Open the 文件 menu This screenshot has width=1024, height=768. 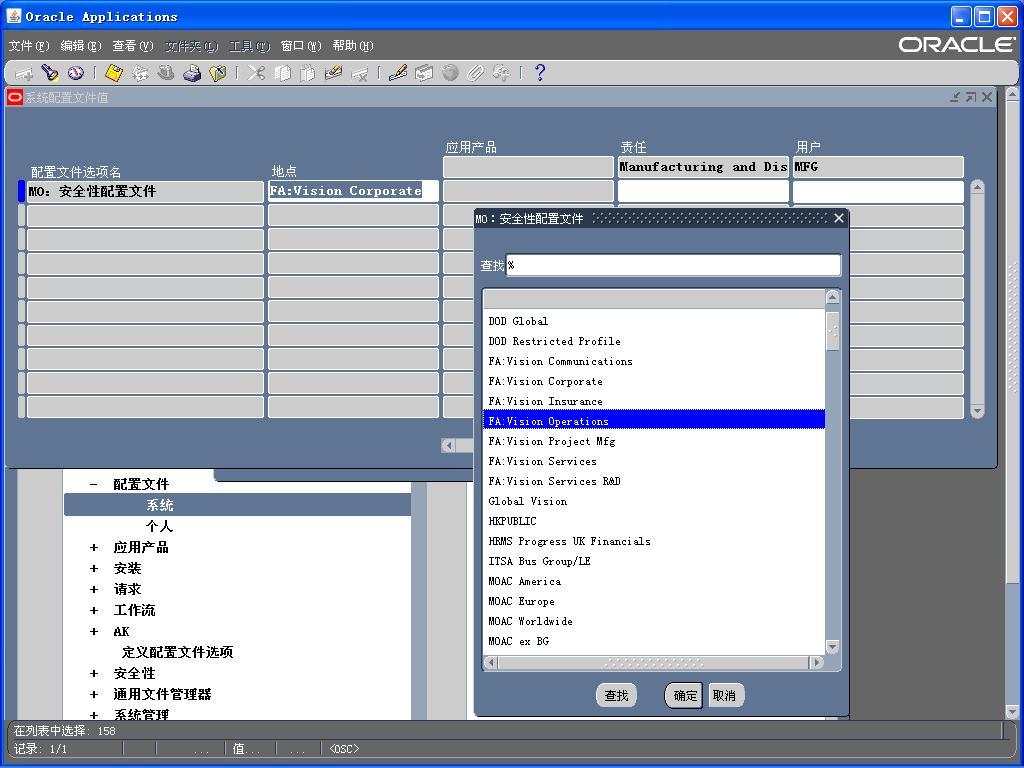click(x=28, y=46)
